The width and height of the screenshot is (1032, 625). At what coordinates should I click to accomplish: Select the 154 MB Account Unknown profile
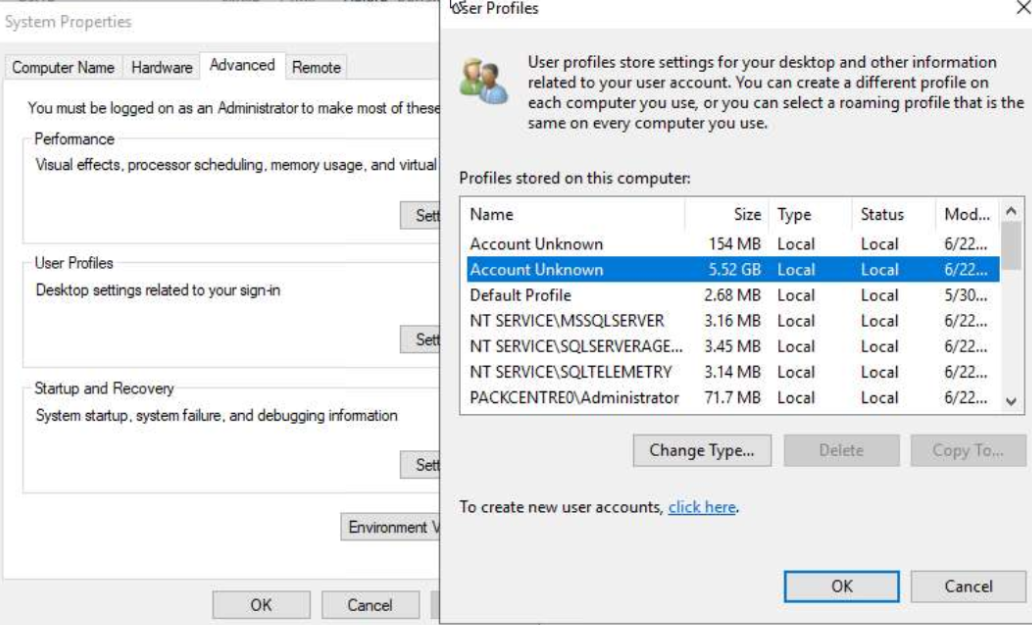click(733, 244)
